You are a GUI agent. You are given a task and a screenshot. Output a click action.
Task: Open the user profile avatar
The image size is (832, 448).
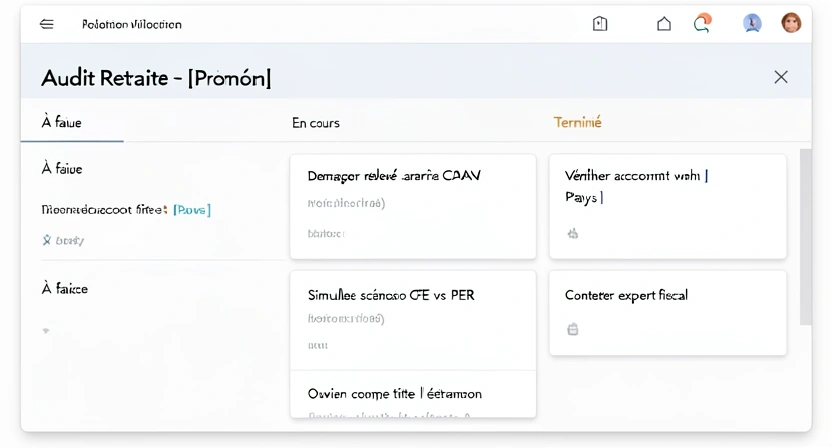(x=791, y=23)
